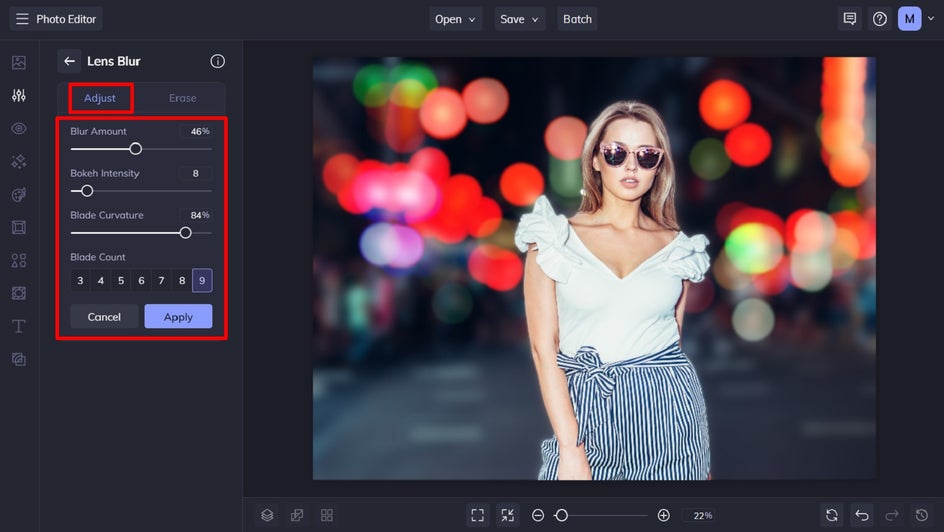Screen dimensions: 944x532
Task: Open the Photo Editor hamburger menu
Action: 22,19
